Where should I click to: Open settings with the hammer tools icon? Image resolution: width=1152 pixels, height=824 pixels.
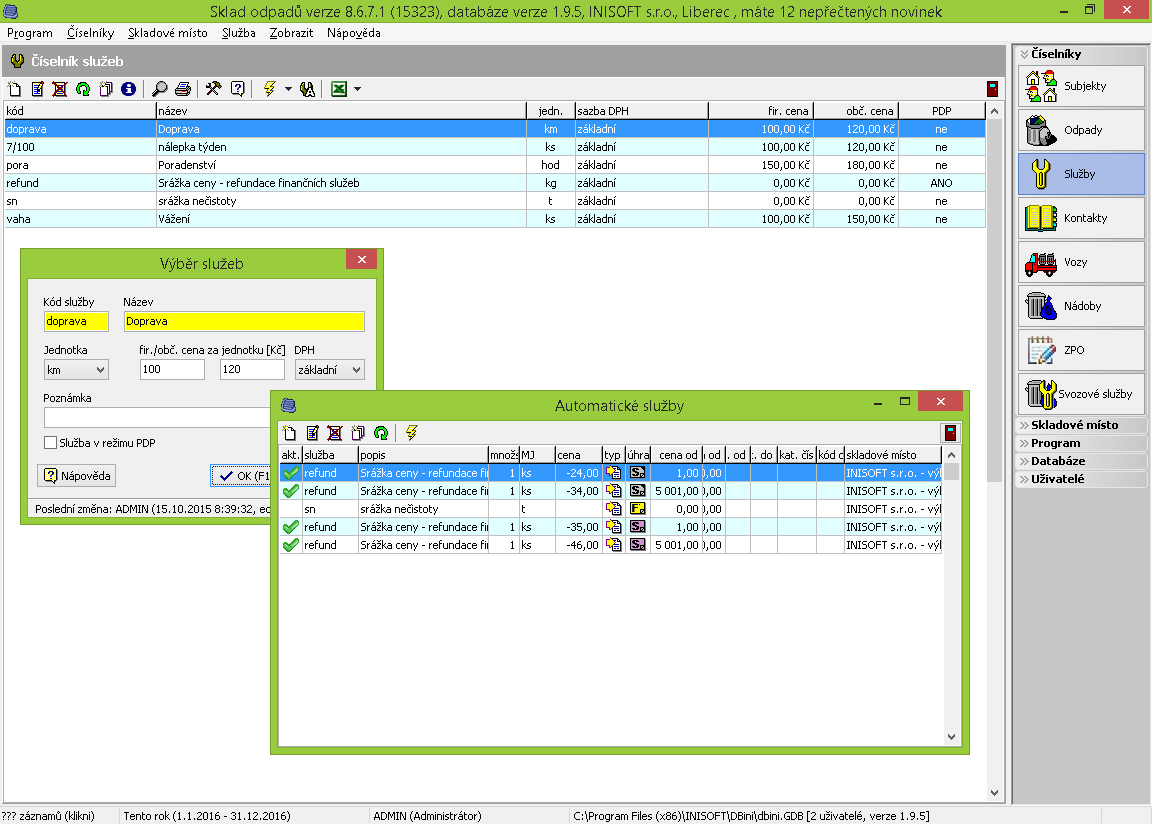tap(213, 89)
